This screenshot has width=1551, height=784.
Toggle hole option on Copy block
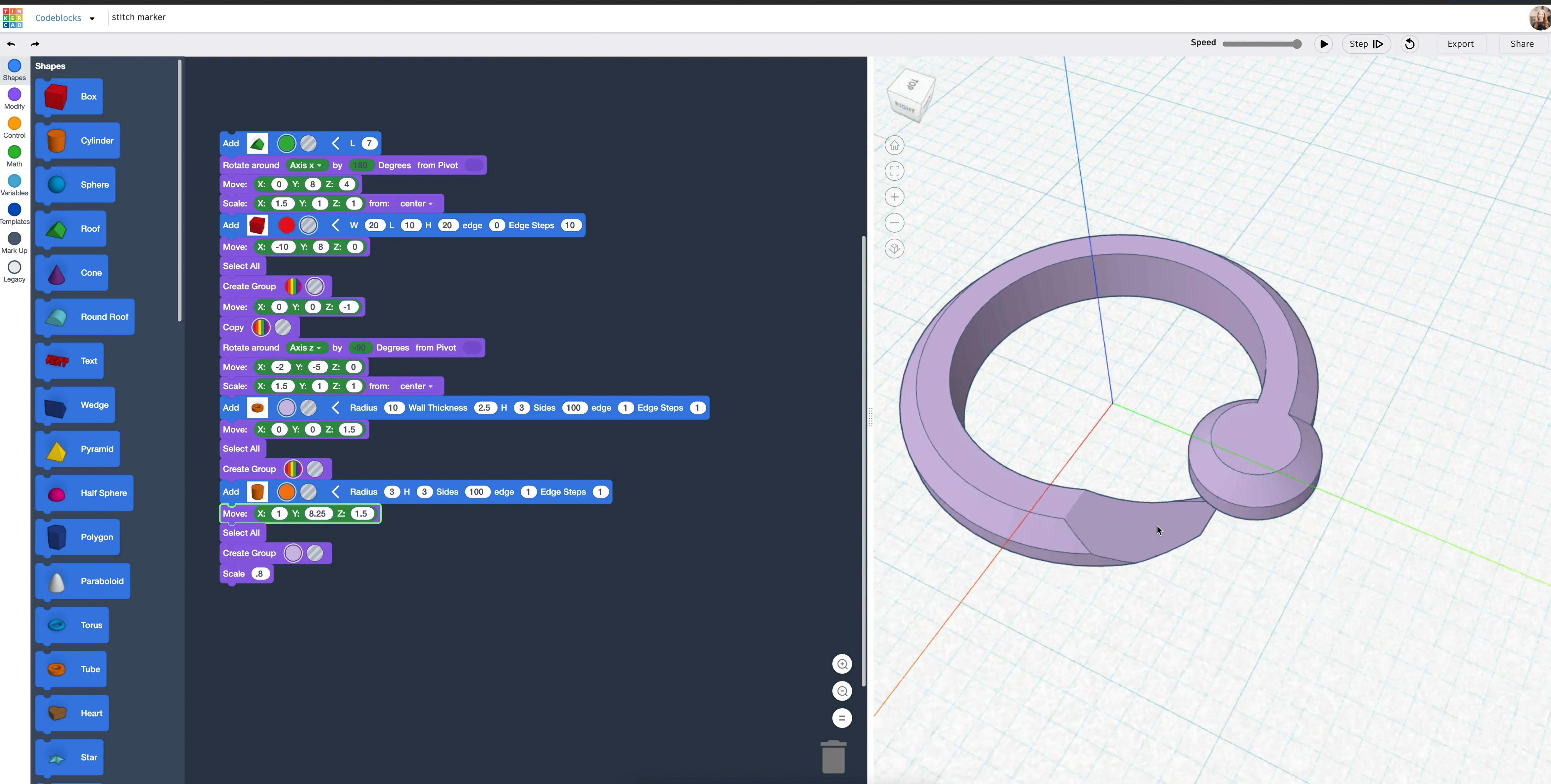click(283, 327)
